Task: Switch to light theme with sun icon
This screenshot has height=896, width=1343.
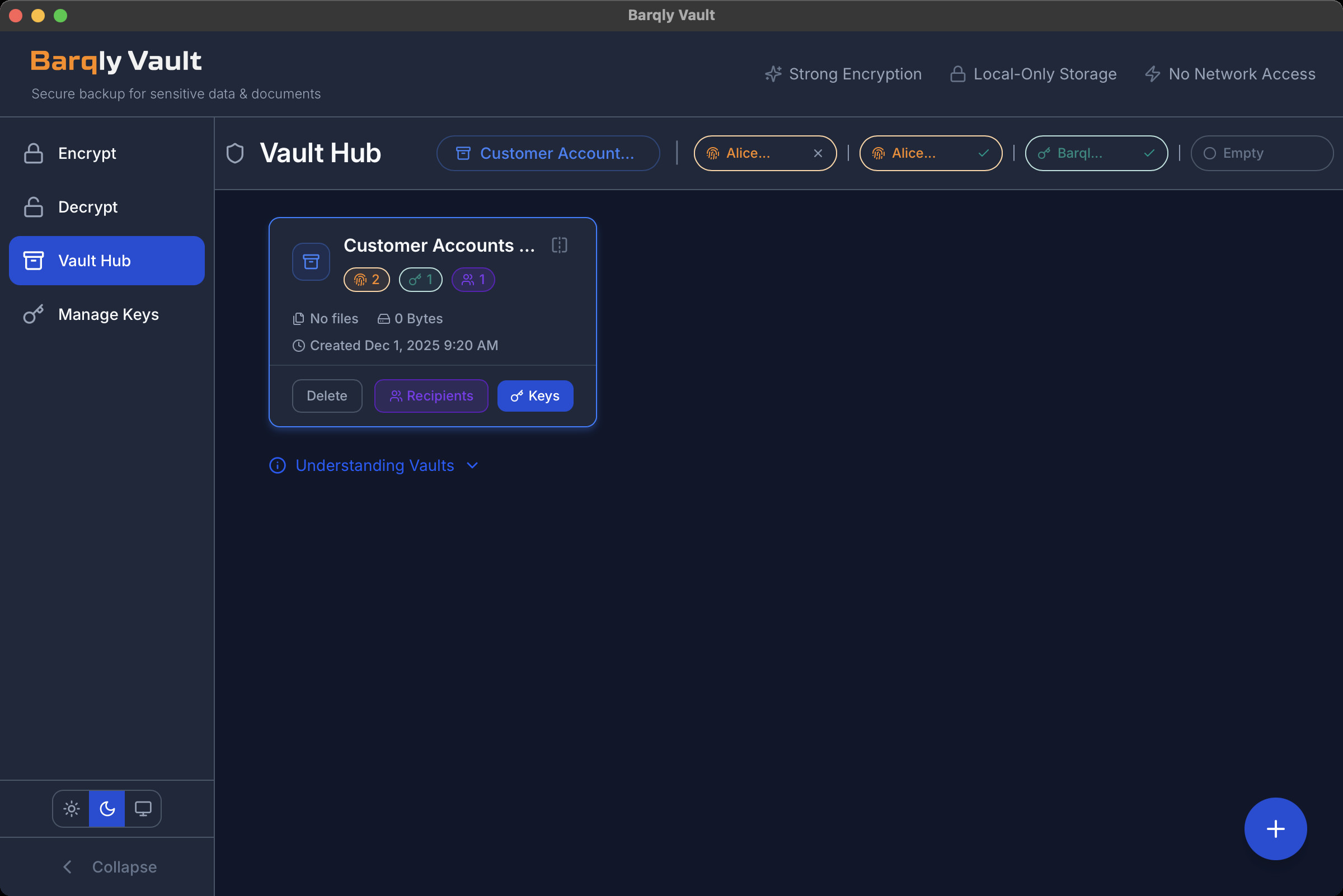Action: (72, 809)
